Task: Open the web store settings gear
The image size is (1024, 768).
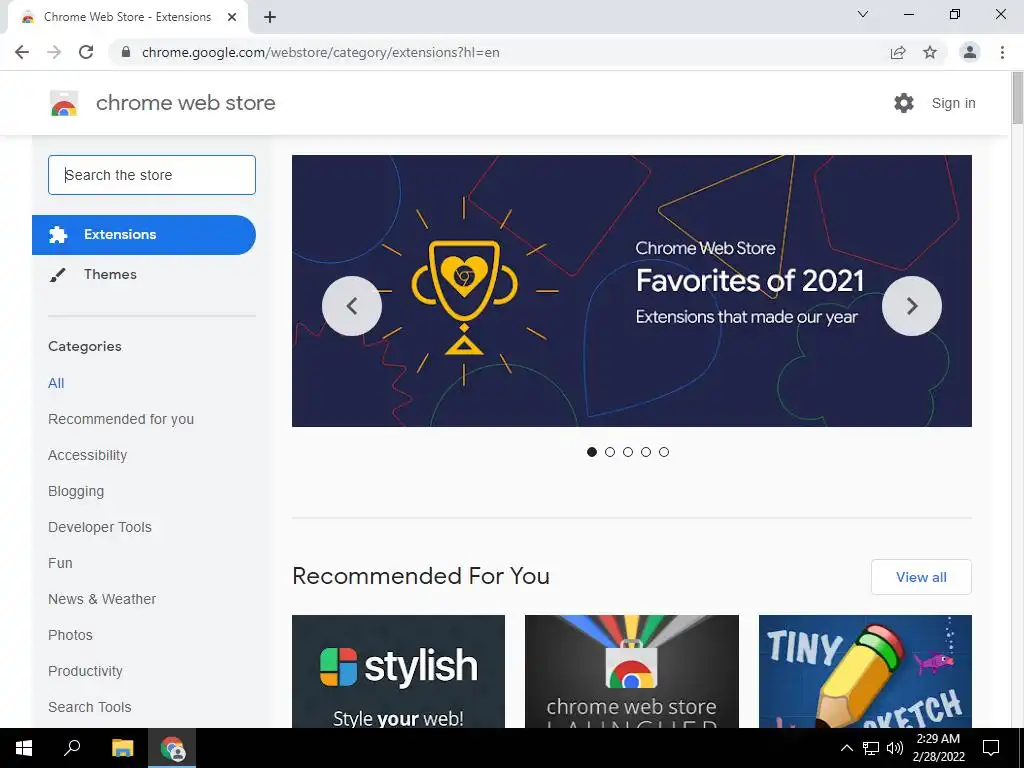Action: coord(904,103)
